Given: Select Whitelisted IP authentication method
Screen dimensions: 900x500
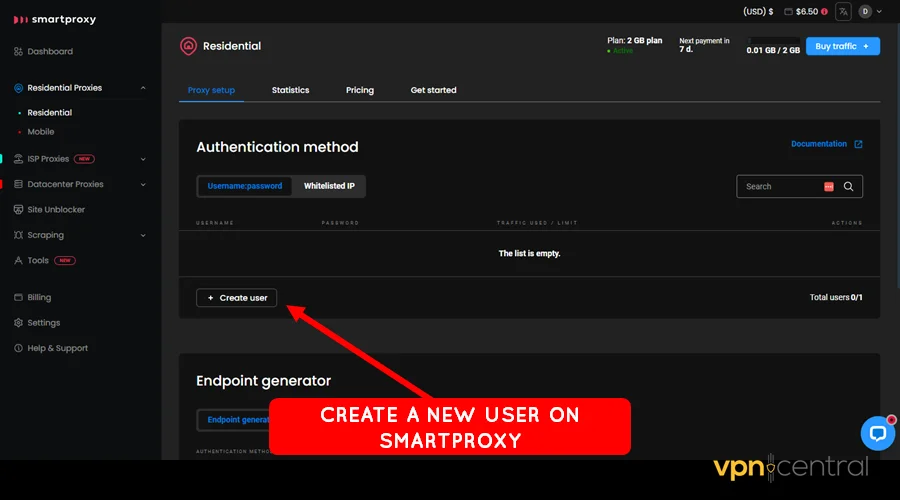Looking at the screenshot, I should point(329,186).
